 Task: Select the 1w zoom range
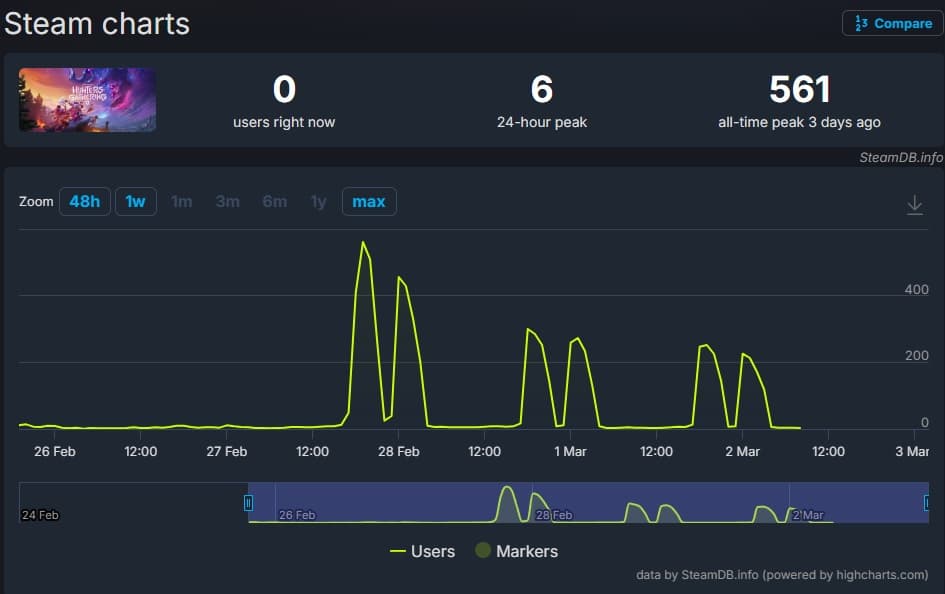pyautogui.click(x=135, y=202)
